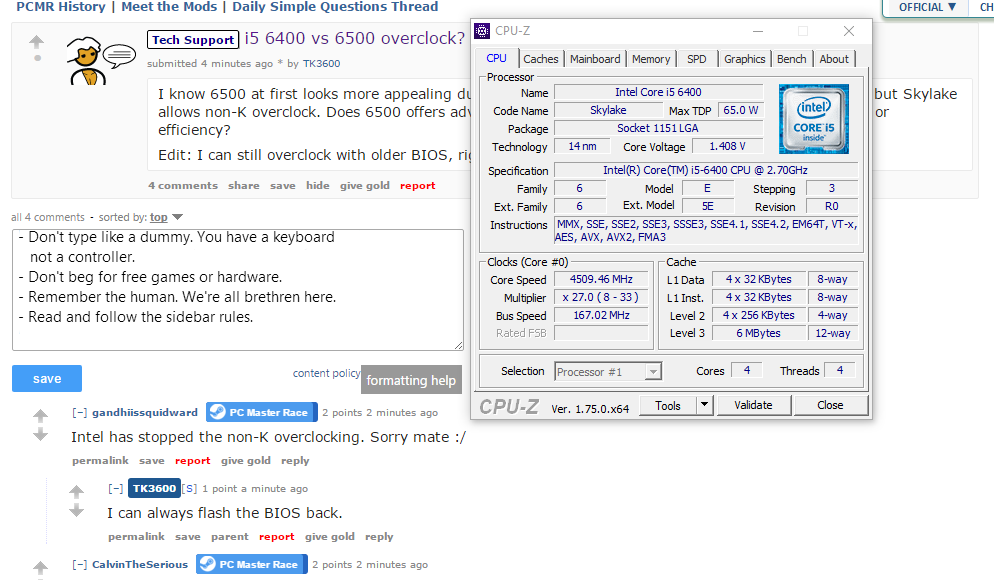Open permalink of gandhiissquidward's comment

[x=100, y=461]
